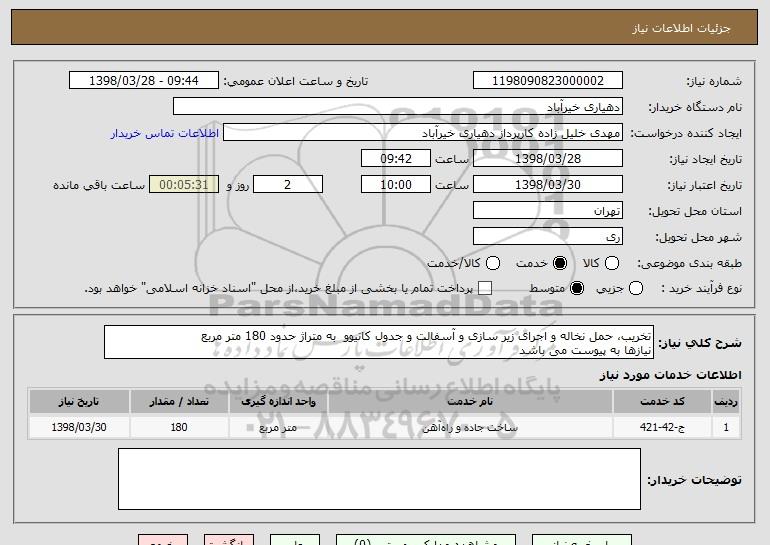Image resolution: width=770 pixels, height=545 pixels.
Task: Click the creation time 09:42 field
Action: pyautogui.click(x=396, y=159)
